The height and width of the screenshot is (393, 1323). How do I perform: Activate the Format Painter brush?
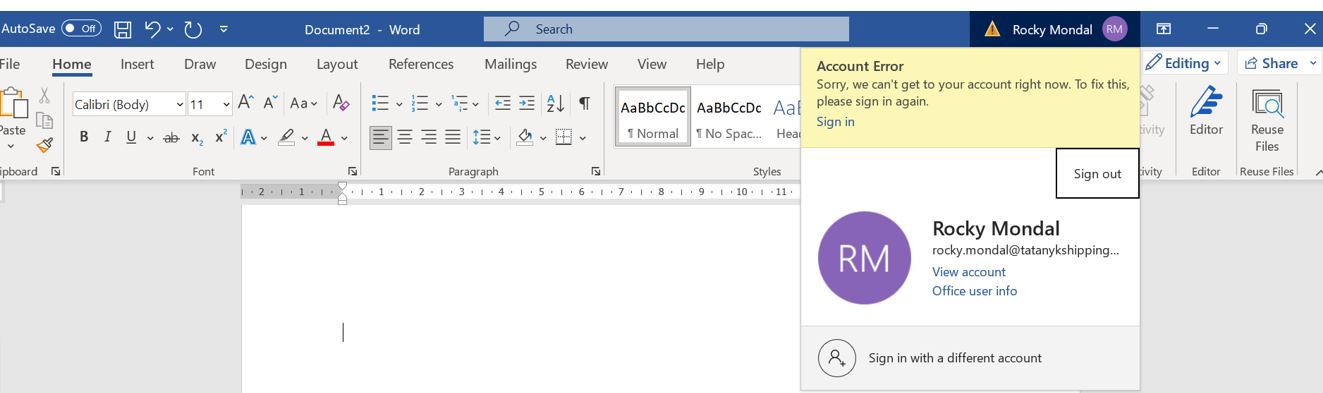point(44,146)
